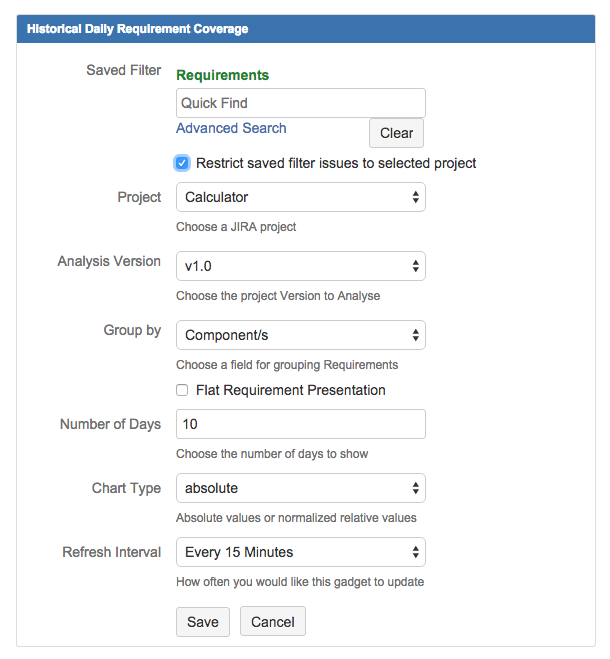Screen dimensions: 610x659
Task: Click the Analysis Version dropdown arrows
Action: coord(415,266)
